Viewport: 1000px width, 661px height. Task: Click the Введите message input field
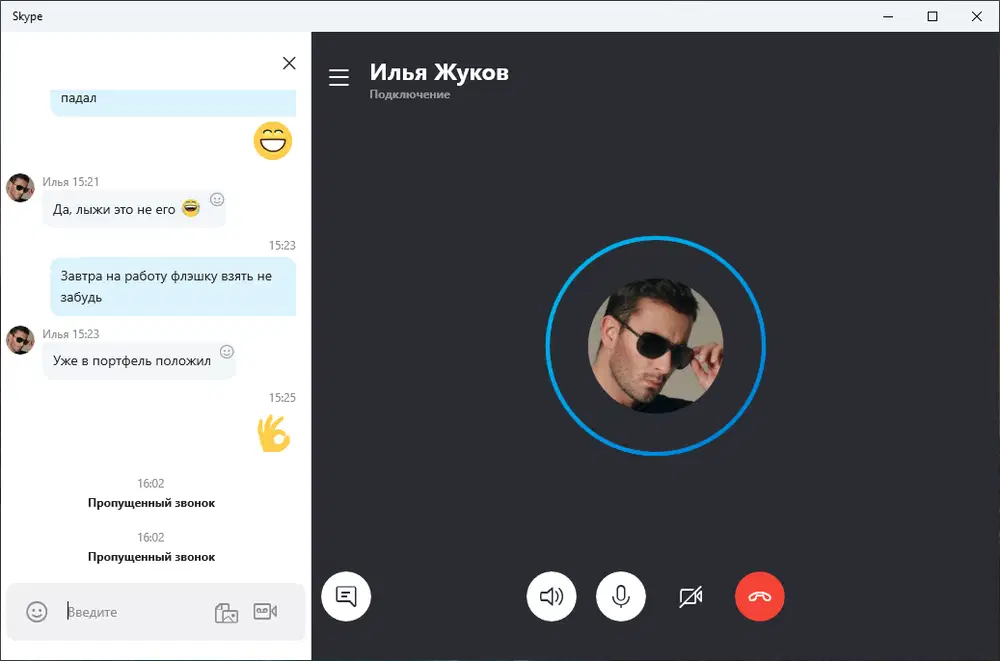[x=137, y=612]
